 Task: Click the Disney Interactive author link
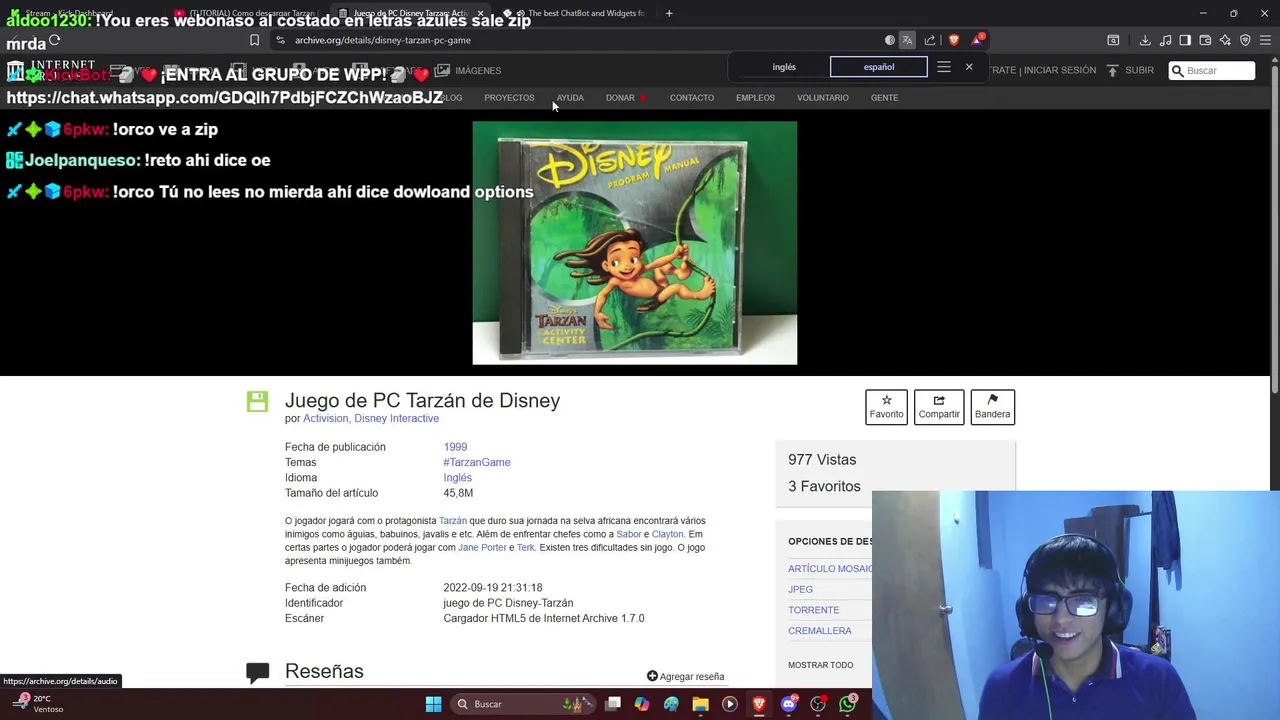coord(396,419)
